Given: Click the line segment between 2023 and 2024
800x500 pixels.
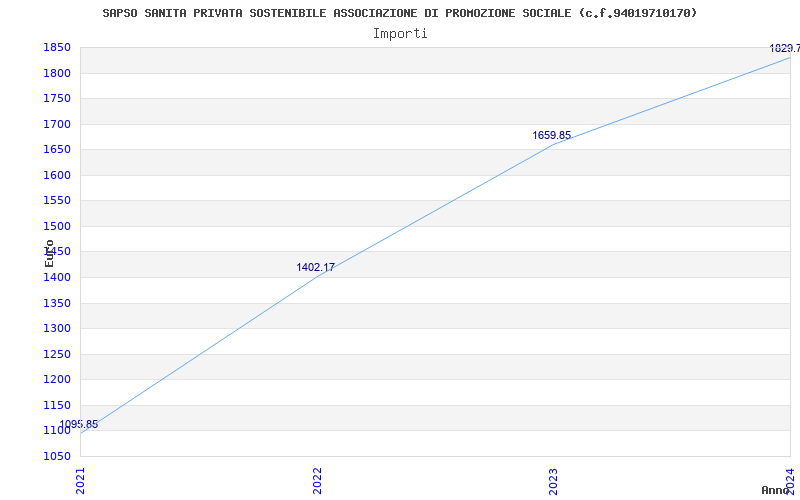Looking at the screenshot, I should [x=672, y=101].
